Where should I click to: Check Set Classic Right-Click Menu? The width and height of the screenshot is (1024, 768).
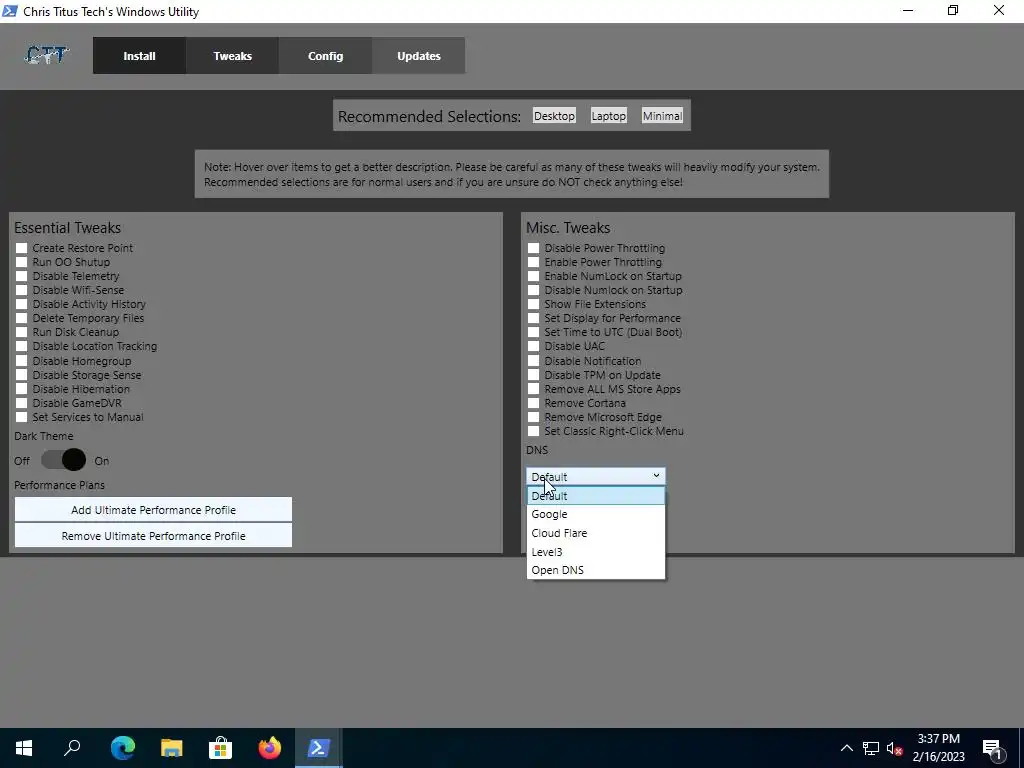pos(534,431)
